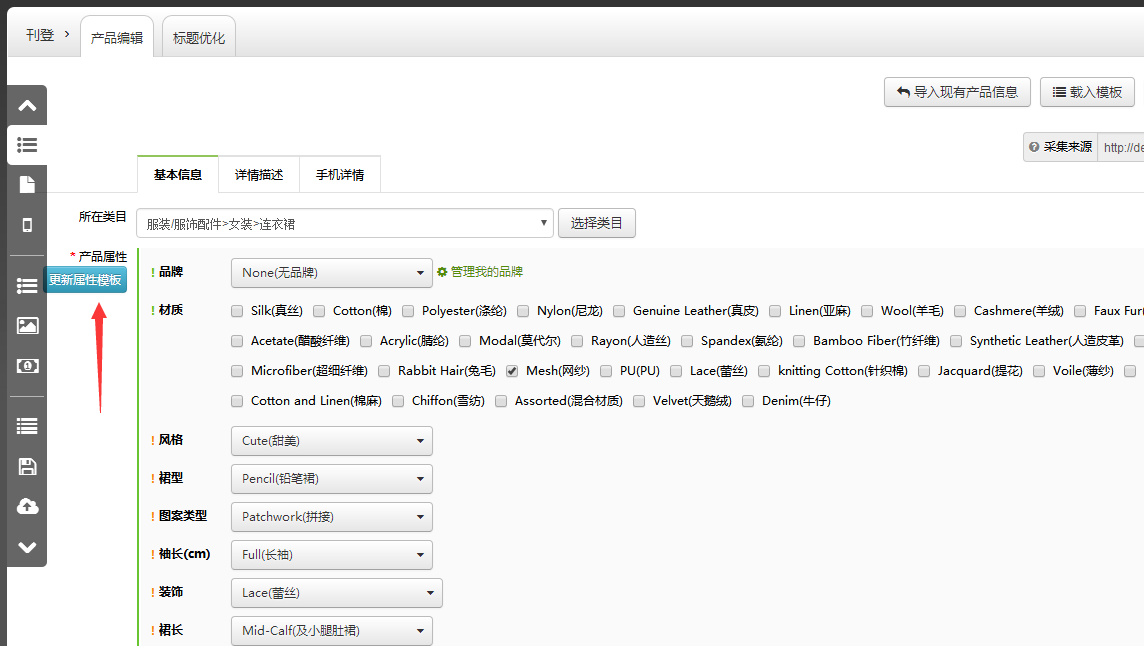Viewport: 1144px width, 646px height.
Task: Open the 袖长 Full(长袖) dropdown
Action: pos(332,555)
